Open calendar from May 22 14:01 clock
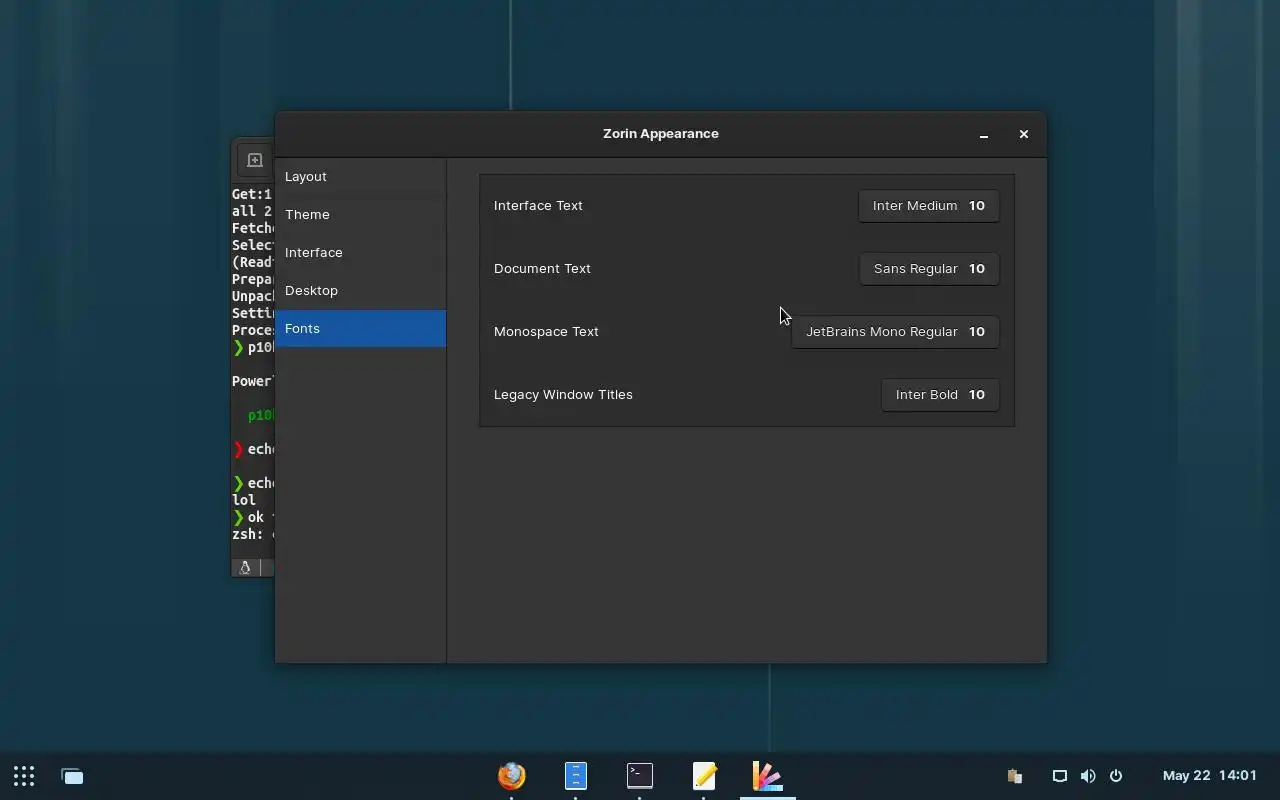This screenshot has width=1280, height=800. tap(1209, 776)
